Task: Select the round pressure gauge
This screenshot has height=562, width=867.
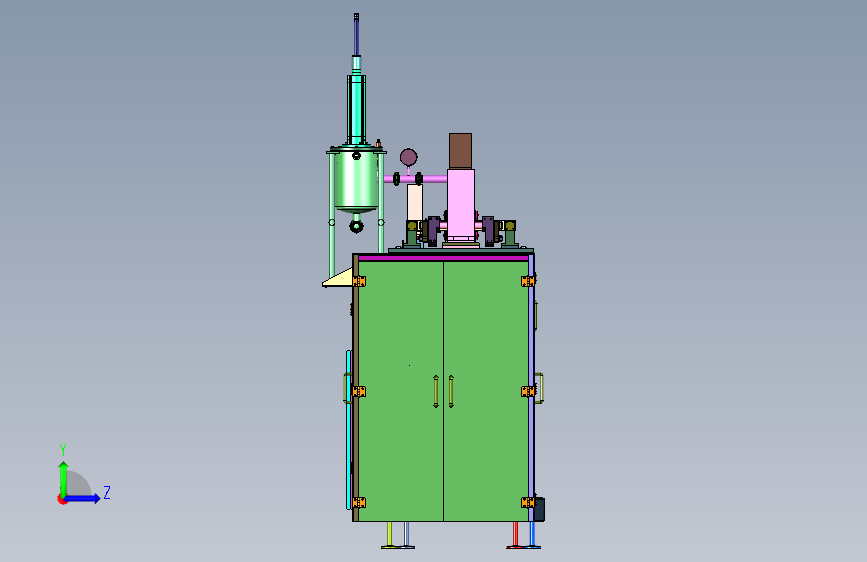Action: coord(409,158)
